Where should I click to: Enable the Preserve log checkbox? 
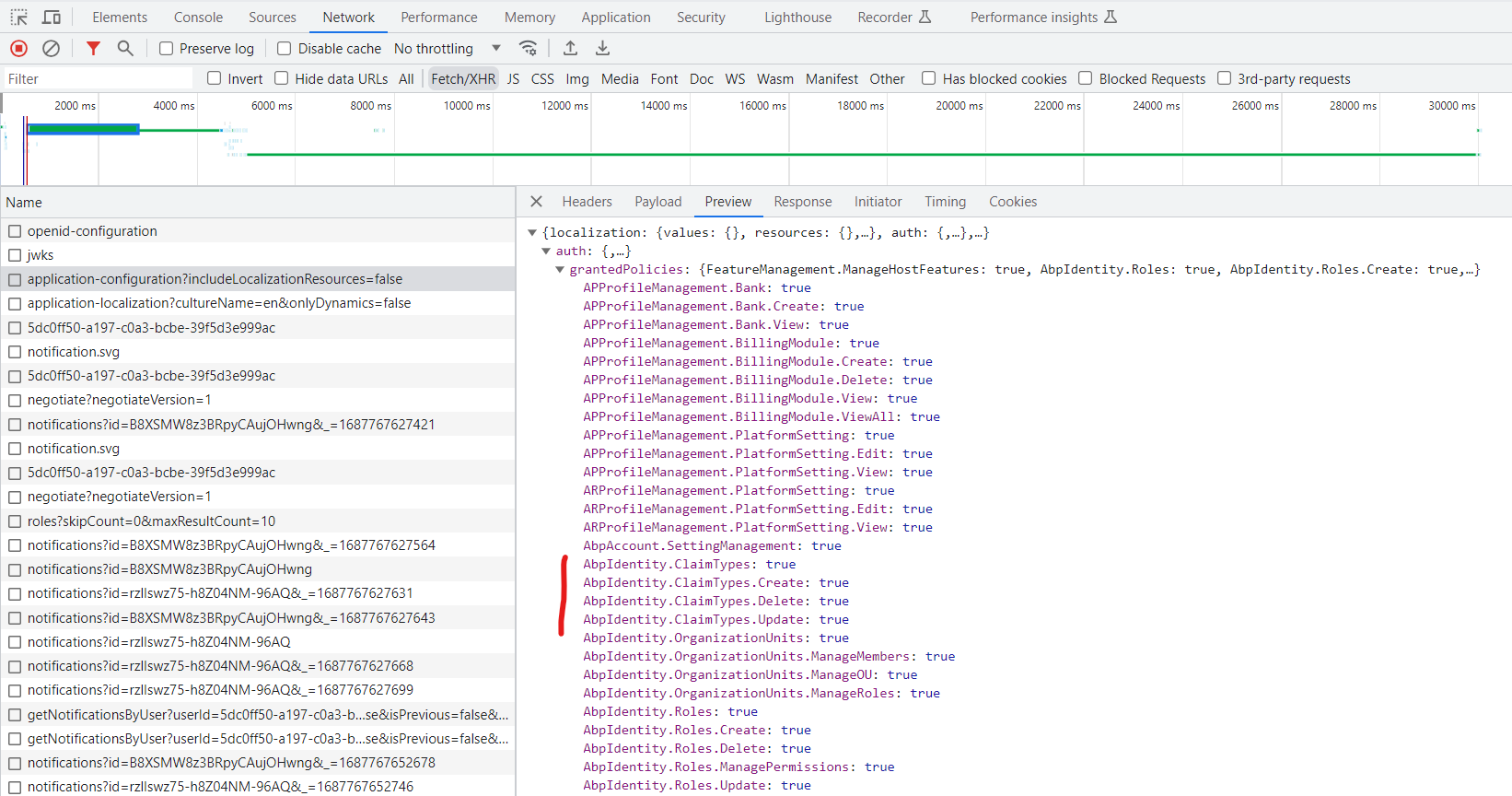tap(167, 49)
